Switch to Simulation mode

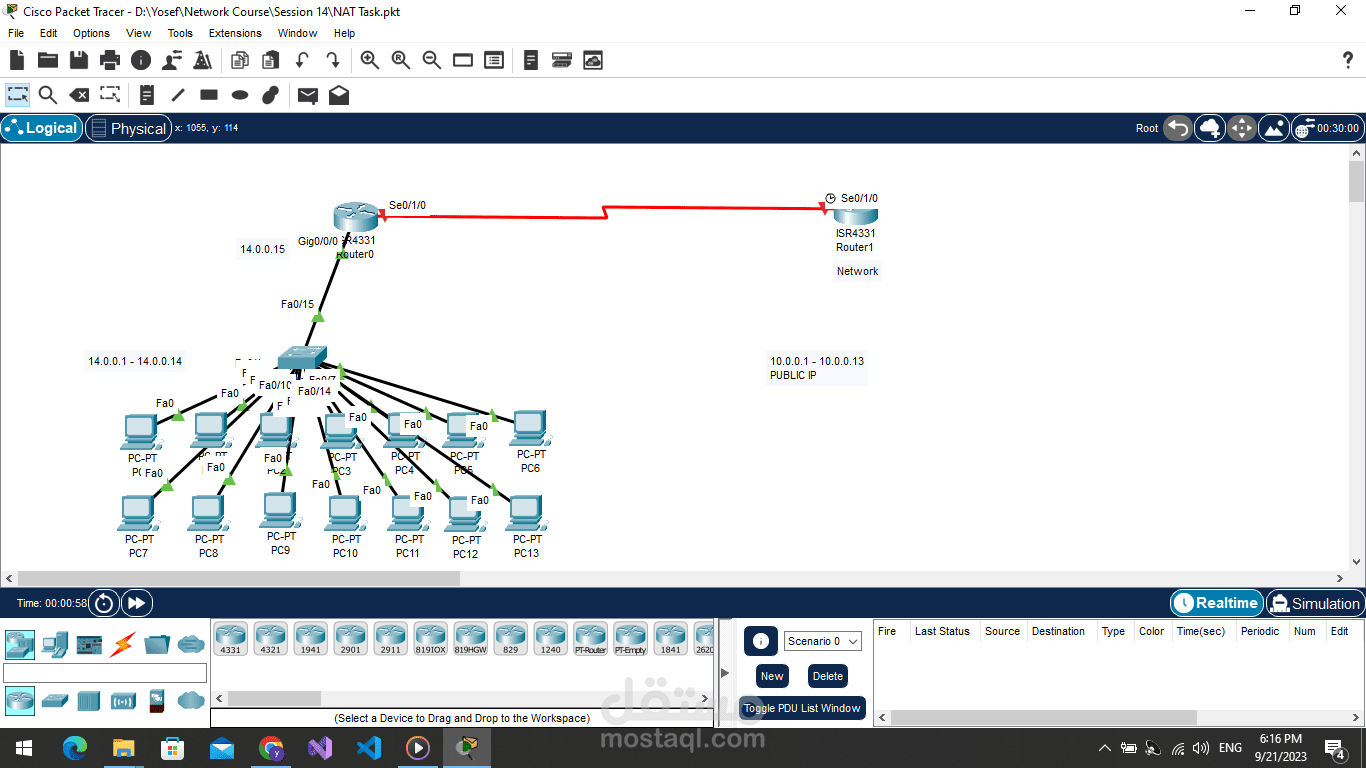pyautogui.click(x=1314, y=603)
